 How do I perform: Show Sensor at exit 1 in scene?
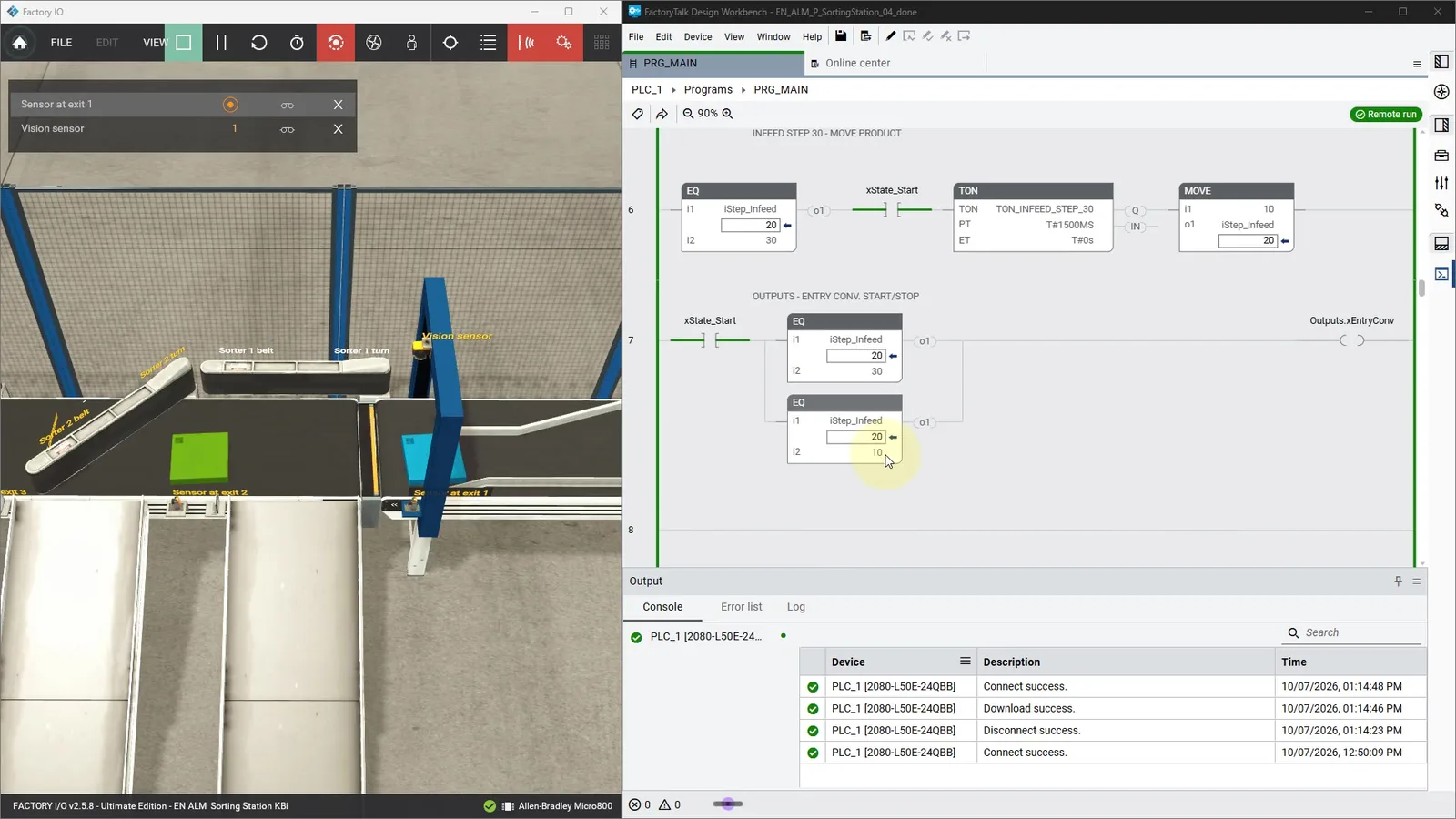point(288,106)
